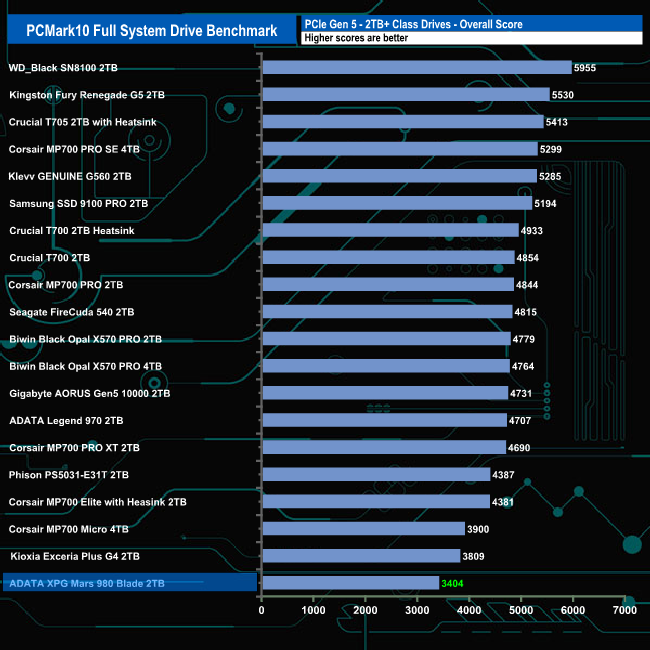Click the PCMark10 Full System Drive Benchmark title
The width and height of the screenshot is (650, 650).
pyautogui.click(x=152, y=30)
